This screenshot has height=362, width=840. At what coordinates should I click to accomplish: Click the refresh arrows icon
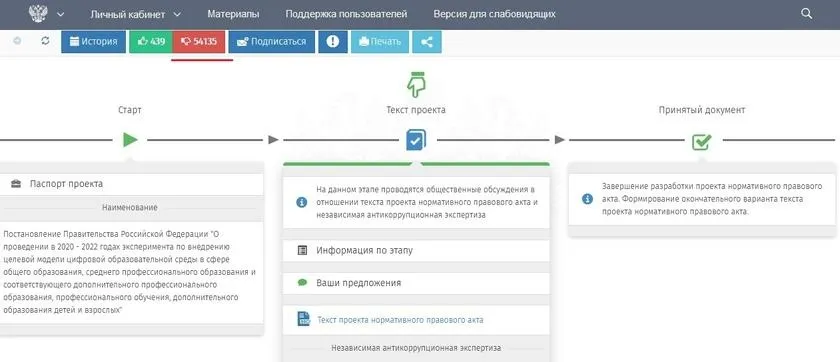45,41
